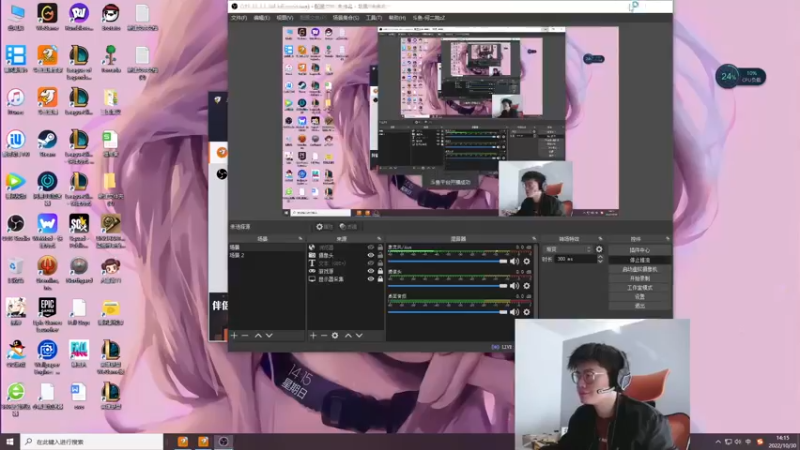Screen dimensions: 800x450
Task: Open the 渐变 scene transition dropdown
Action: point(568,249)
